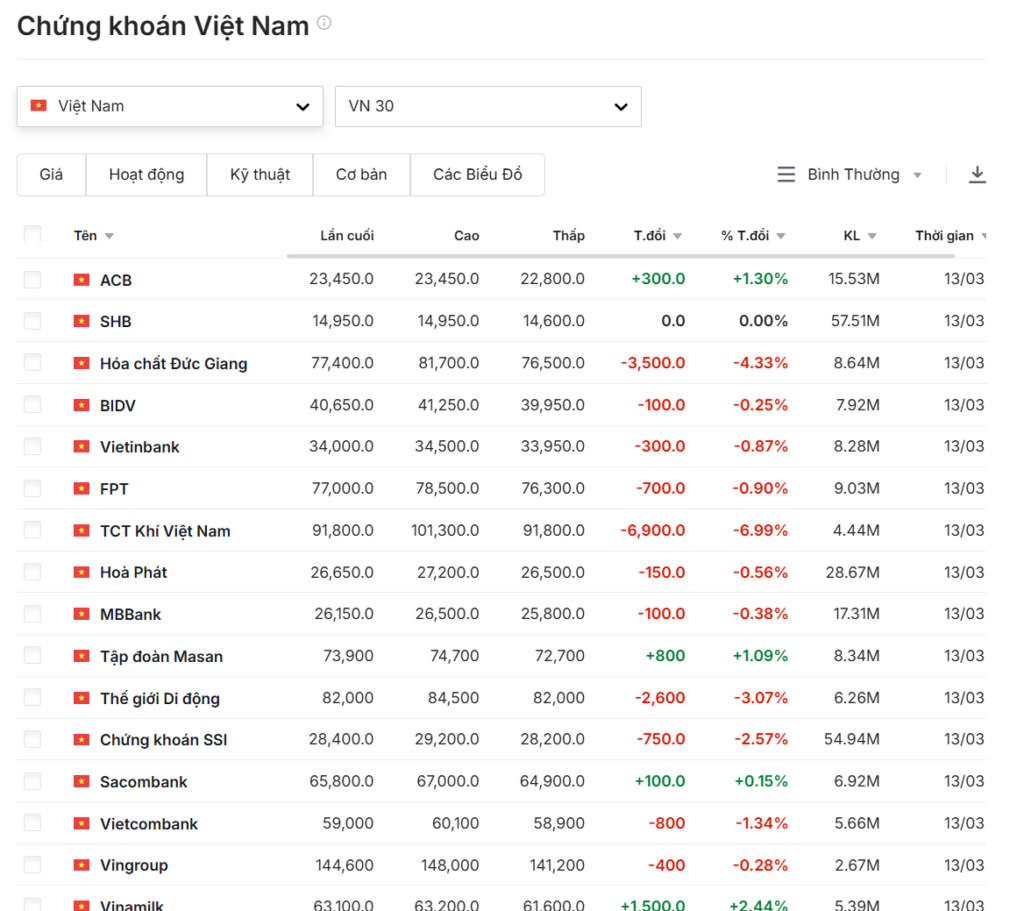Click the 144,600 last price of Vingroup

tap(344, 865)
